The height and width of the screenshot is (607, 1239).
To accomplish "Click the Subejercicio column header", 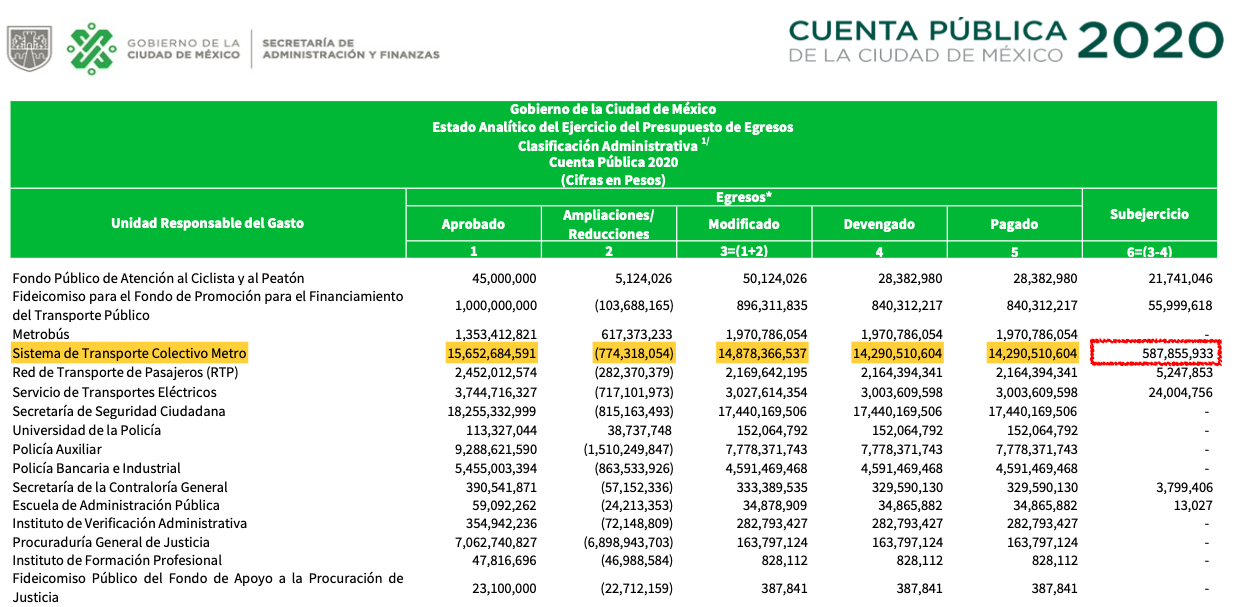I will 1149,214.
